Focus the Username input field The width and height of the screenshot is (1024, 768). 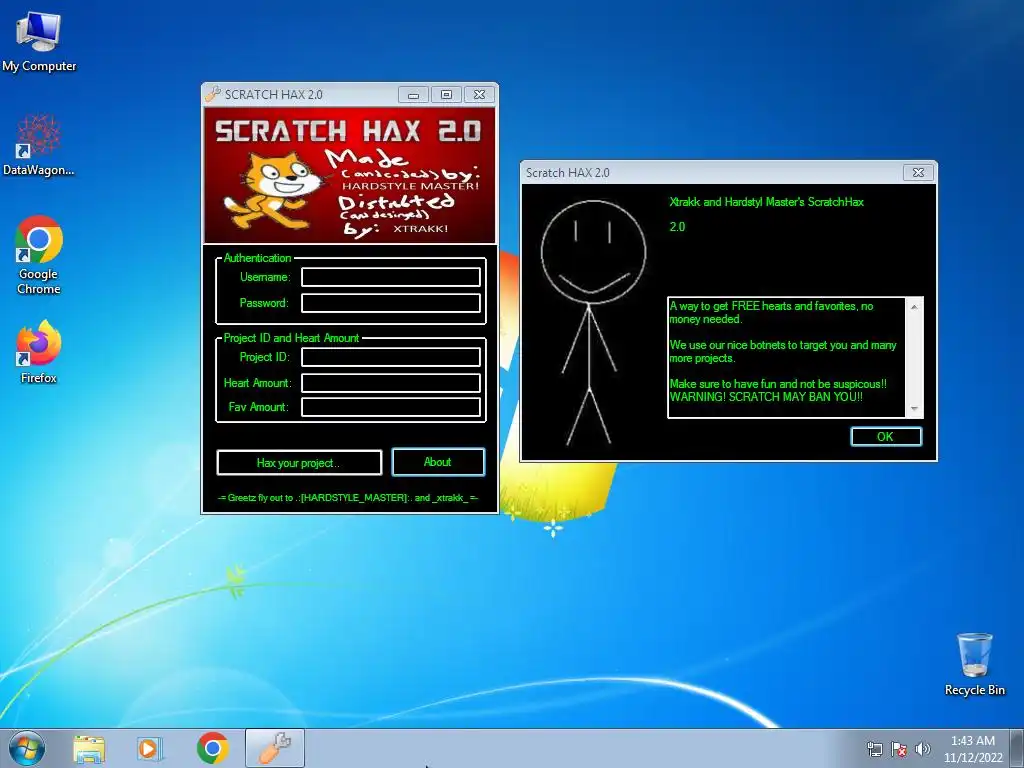(391, 277)
